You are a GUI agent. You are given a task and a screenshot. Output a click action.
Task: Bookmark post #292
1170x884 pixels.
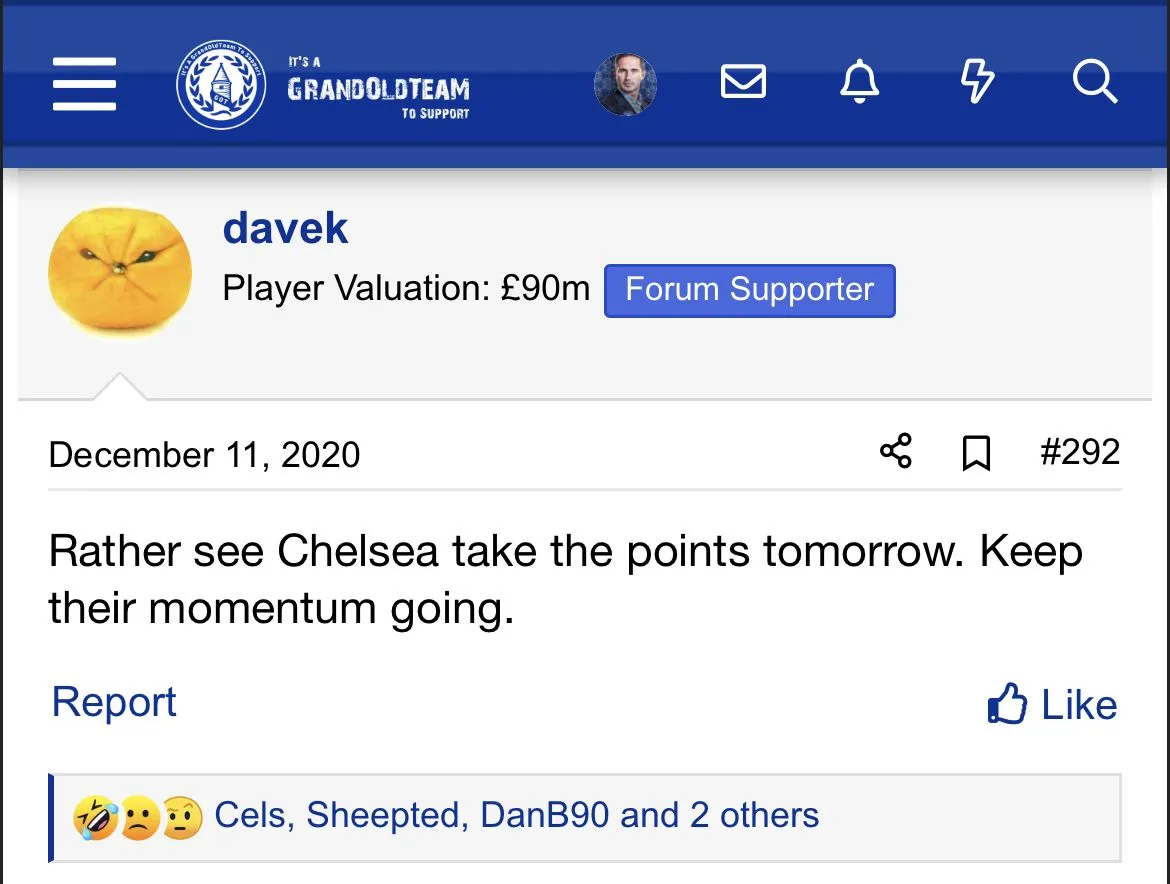click(x=975, y=454)
